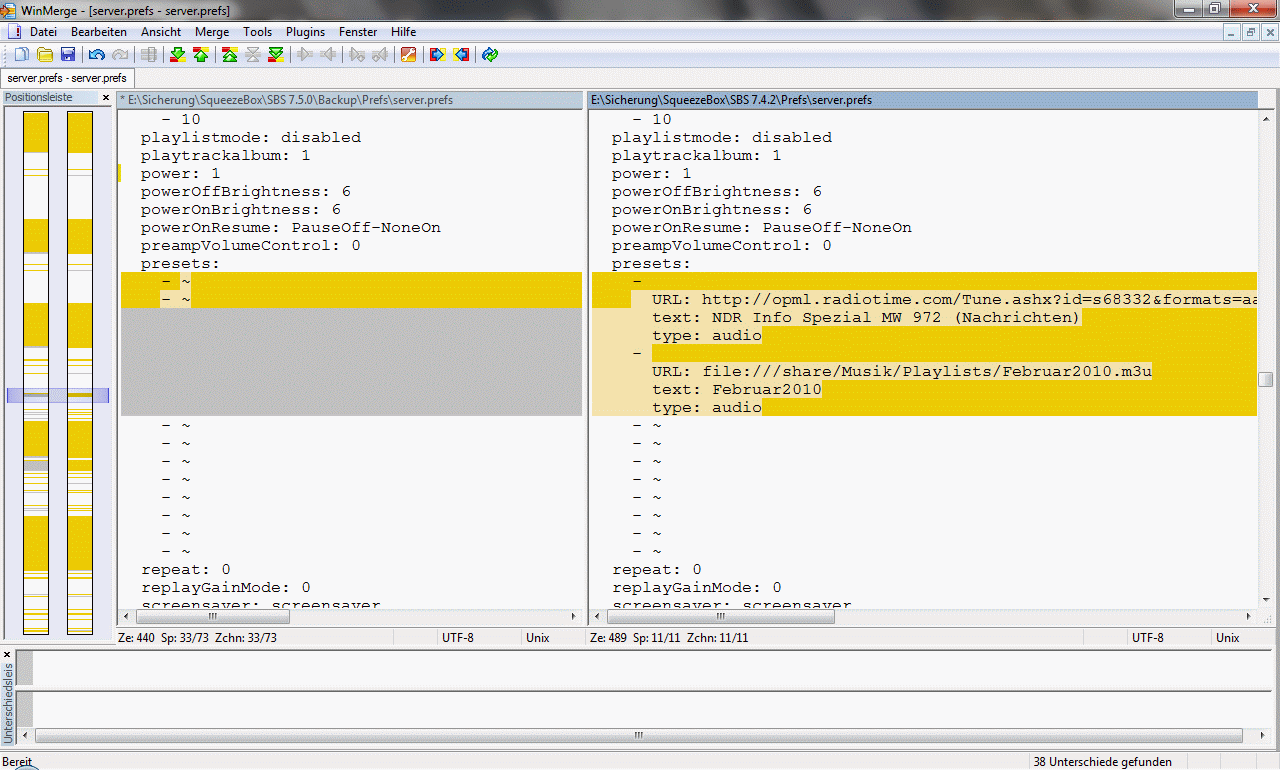
Task: Click the Save floppy disk icon
Action: 68,55
